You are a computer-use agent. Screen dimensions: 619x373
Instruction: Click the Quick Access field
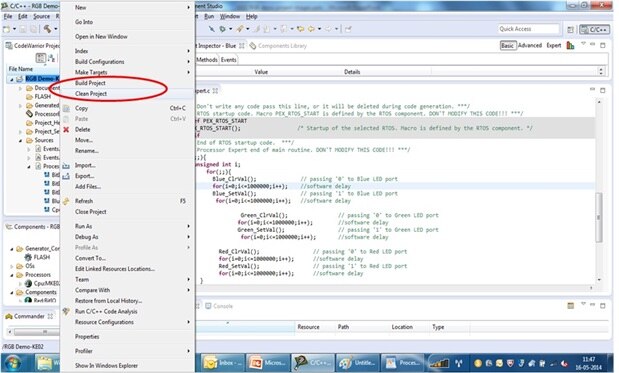pos(528,29)
